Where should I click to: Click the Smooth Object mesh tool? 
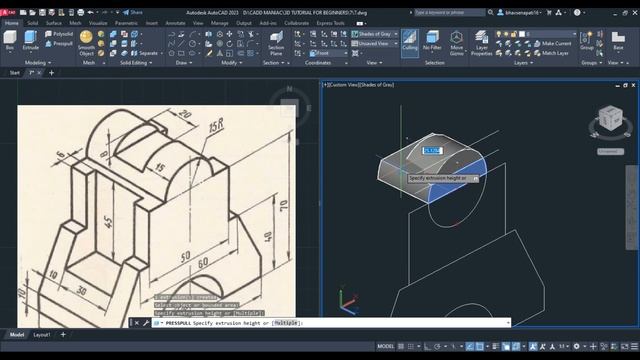pyautogui.click(x=86, y=42)
